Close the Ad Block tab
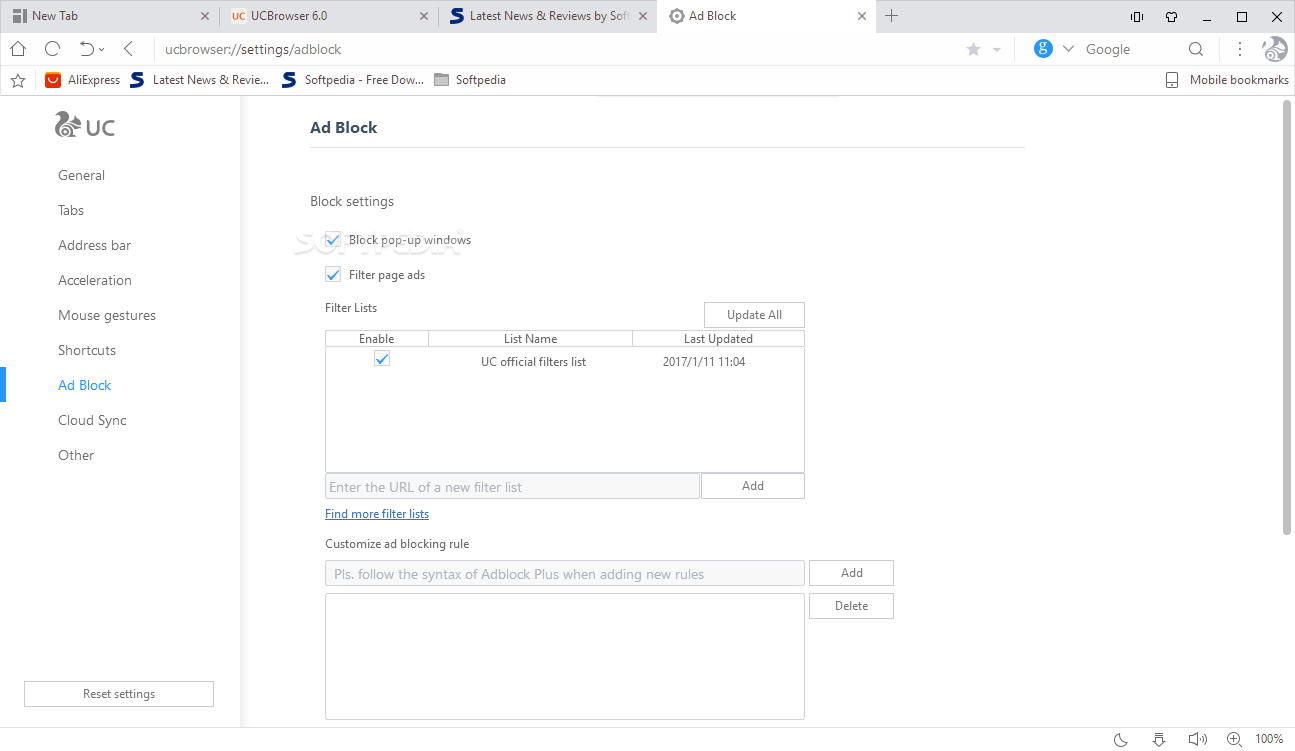Viewport: 1295px width, 751px height. click(862, 16)
